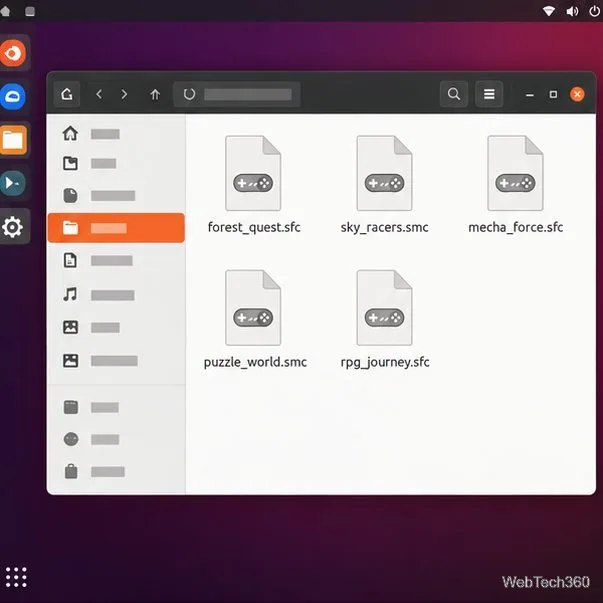Select sky_racers.smc file icon

[384, 173]
